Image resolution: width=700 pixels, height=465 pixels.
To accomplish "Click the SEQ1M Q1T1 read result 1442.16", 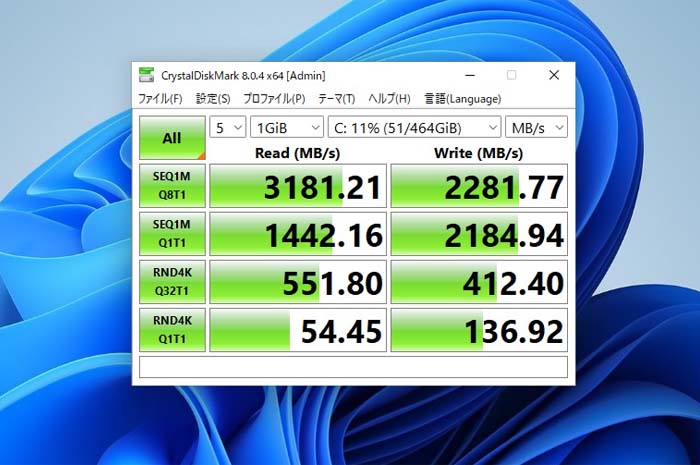I will 298,234.
